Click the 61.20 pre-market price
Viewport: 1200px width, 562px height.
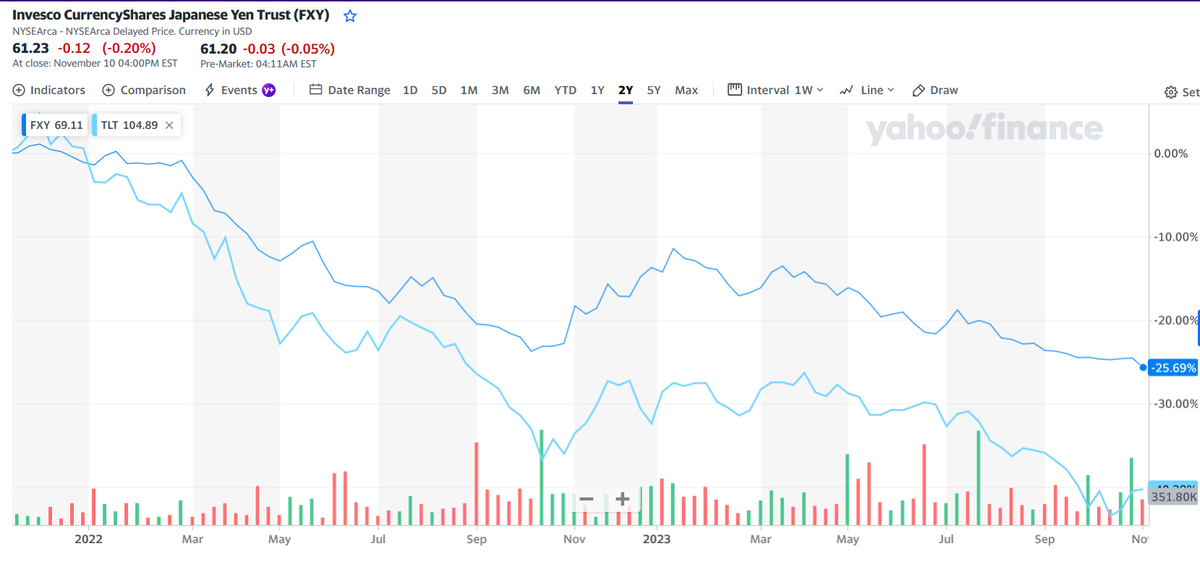point(217,48)
